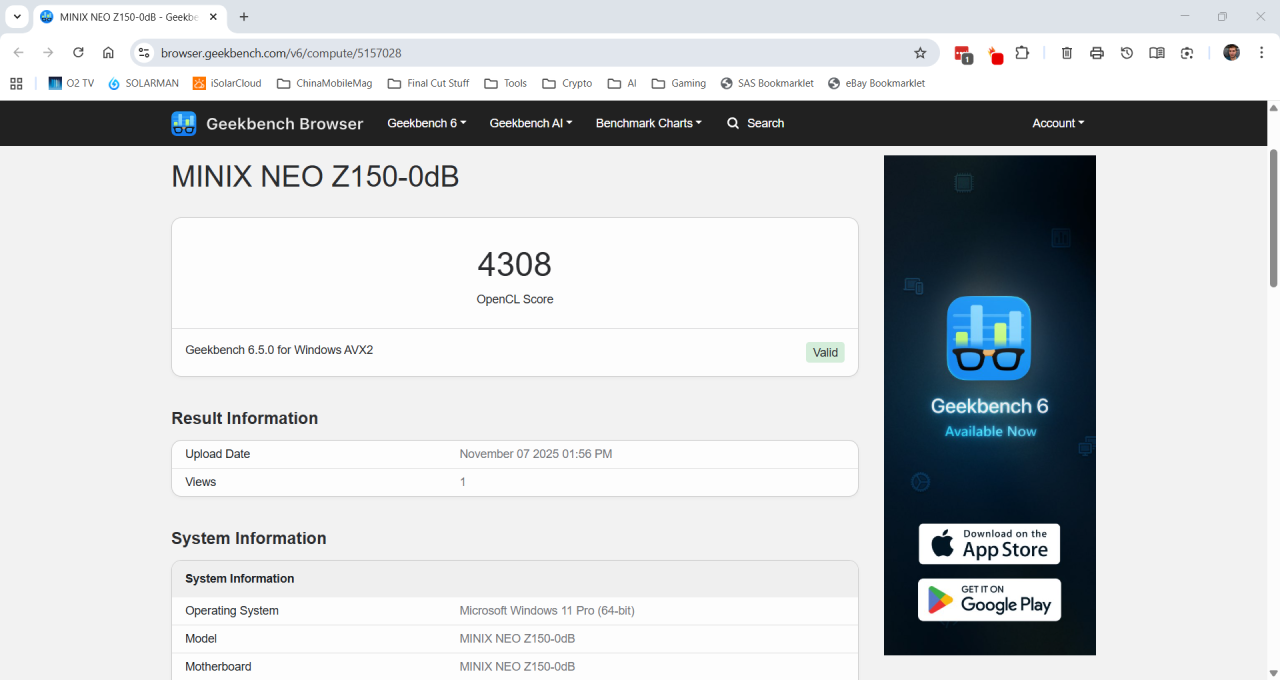Viewport: 1280px width, 680px height.
Task: Click the screenshot capture toolbar icon
Action: tap(1187, 52)
